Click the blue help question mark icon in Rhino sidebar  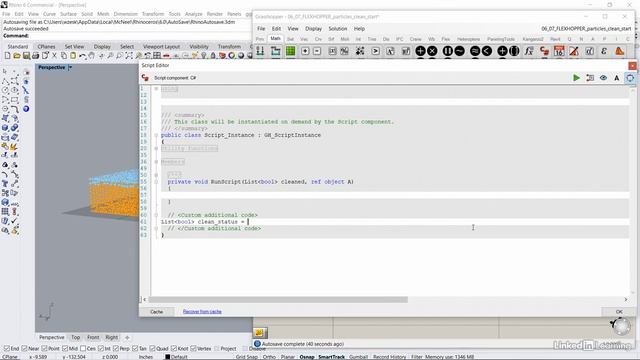point(26,109)
